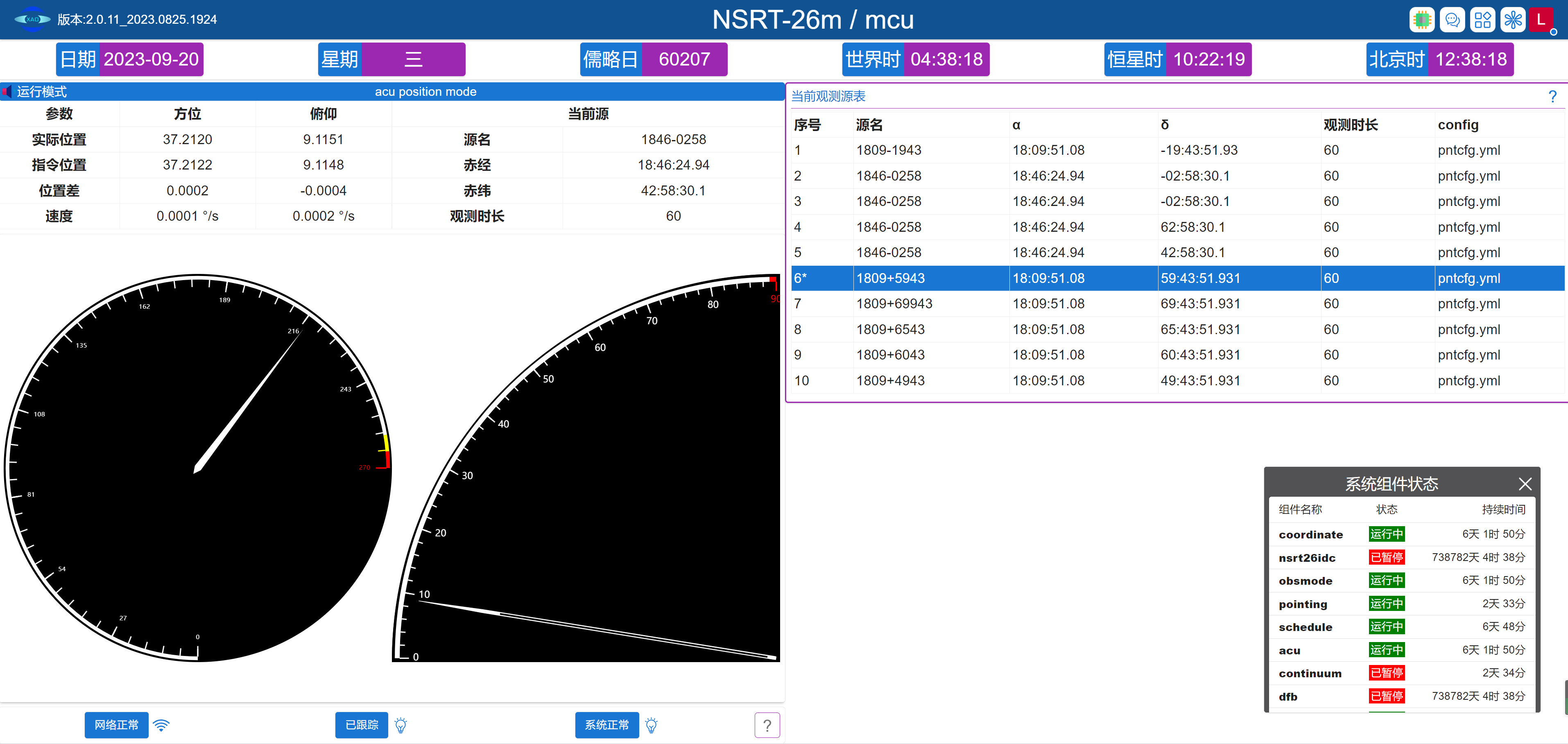Screen dimensions: 1568x744
Task: Click the 网络正常 status button
Action: 116,724
